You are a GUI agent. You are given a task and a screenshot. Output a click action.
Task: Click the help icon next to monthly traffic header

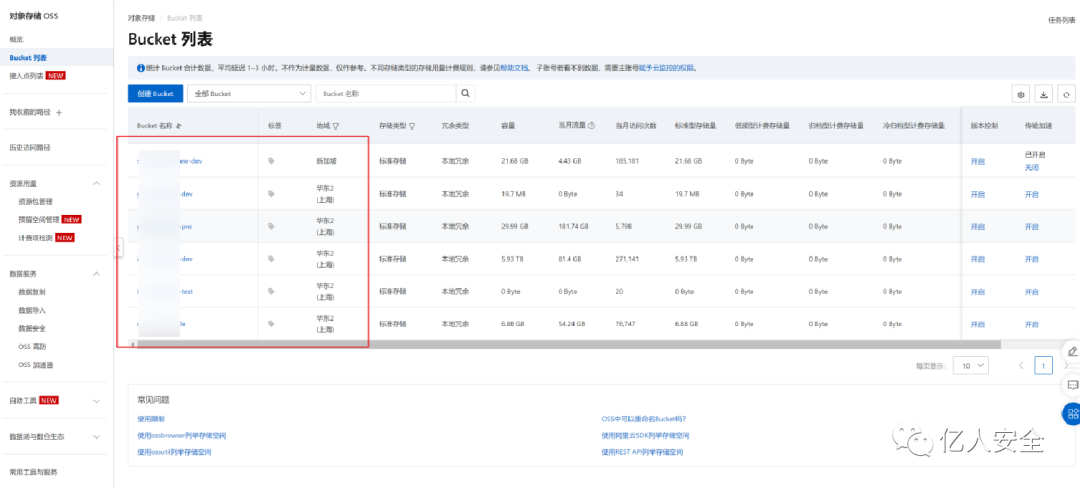[592, 126]
